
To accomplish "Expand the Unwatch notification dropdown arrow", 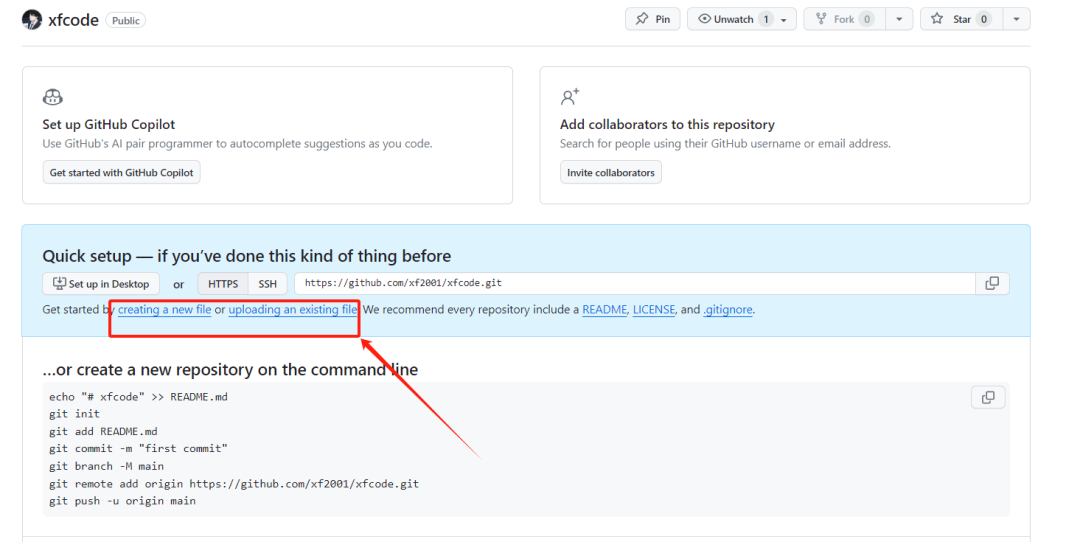I will pyautogui.click(x=784, y=20).
